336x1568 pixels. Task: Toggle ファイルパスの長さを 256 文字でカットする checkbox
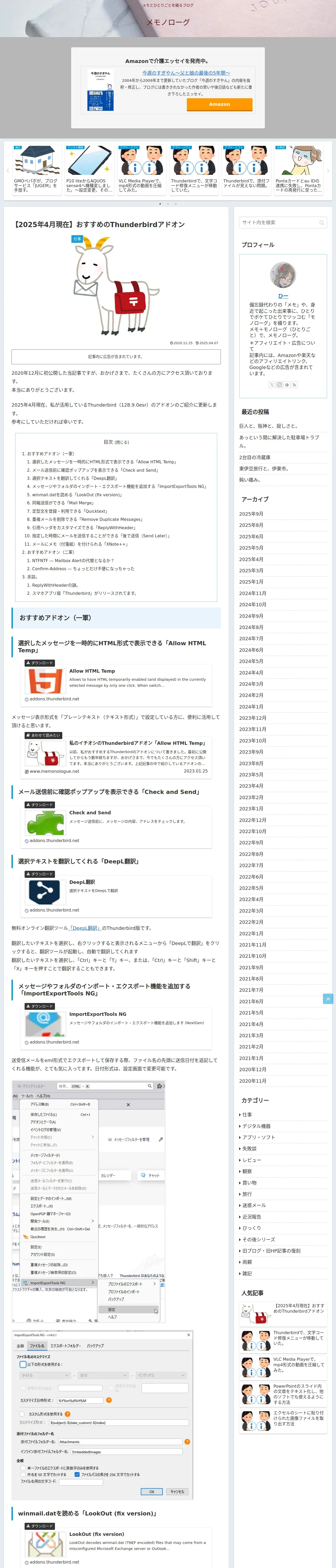pyautogui.click(x=77, y=1474)
